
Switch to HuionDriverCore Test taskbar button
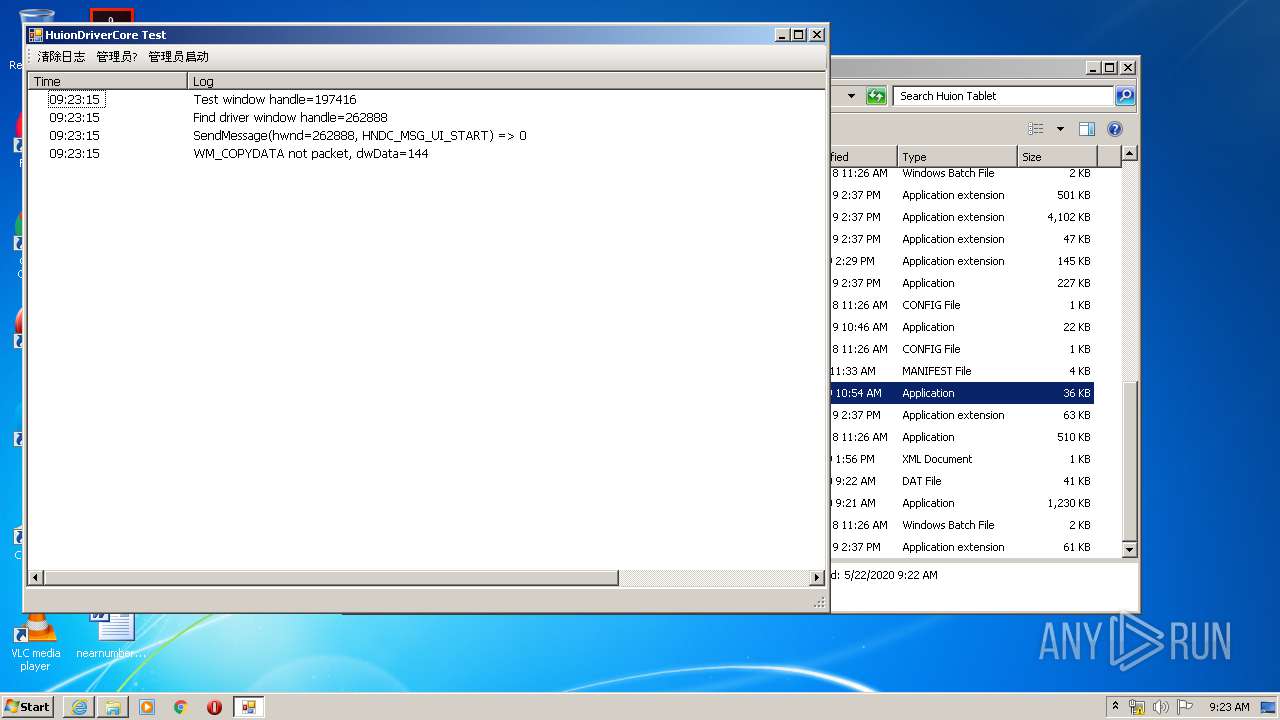pyautogui.click(x=249, y=707)
